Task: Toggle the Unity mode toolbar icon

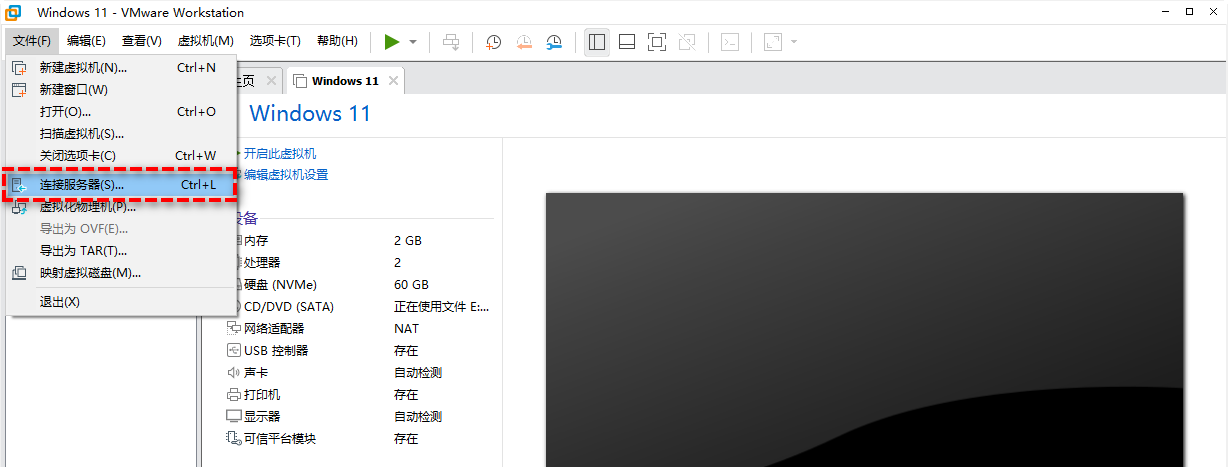Action: (x=686, y=42)
